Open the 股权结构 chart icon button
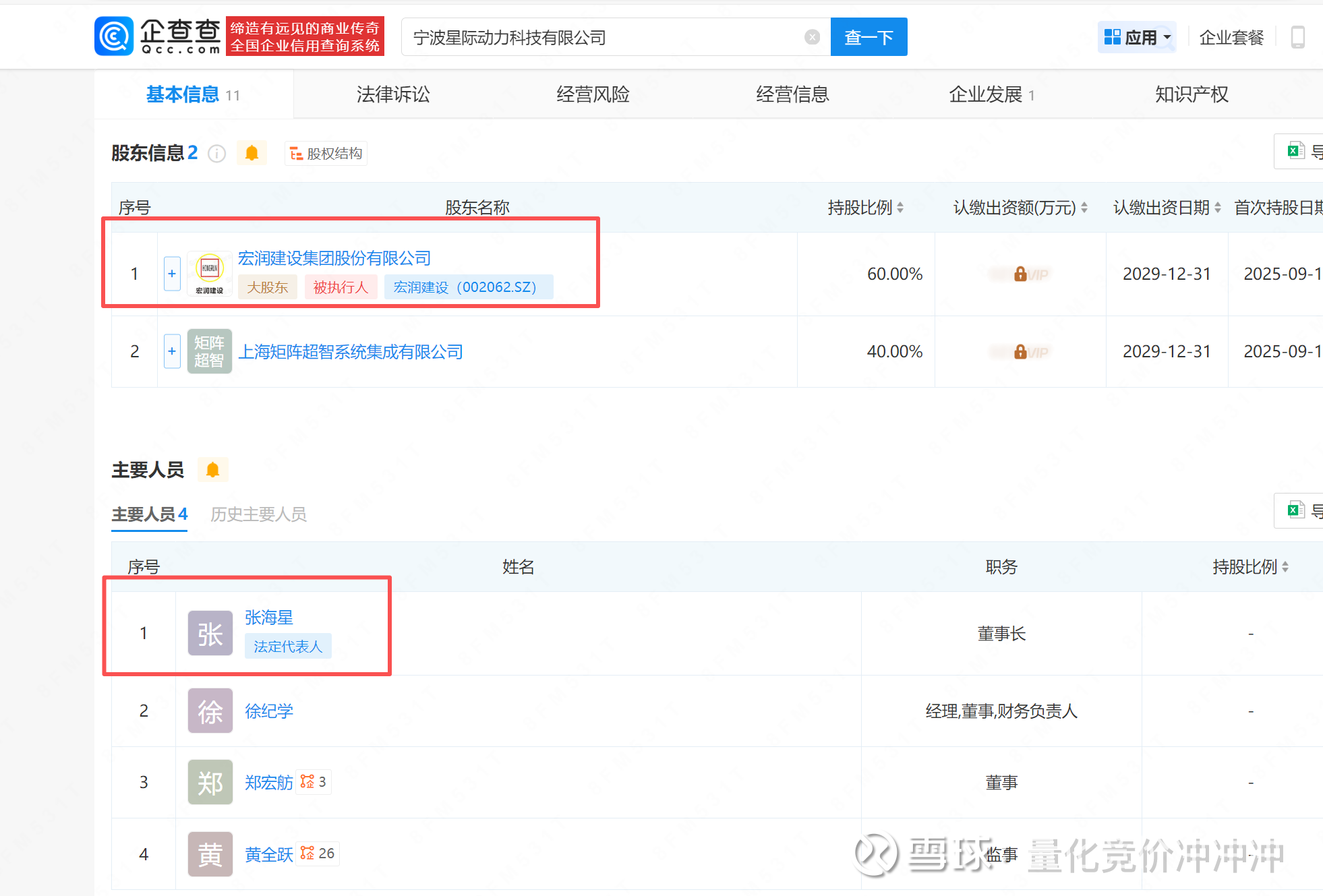Screen dimensions: 1323x896 326,154
